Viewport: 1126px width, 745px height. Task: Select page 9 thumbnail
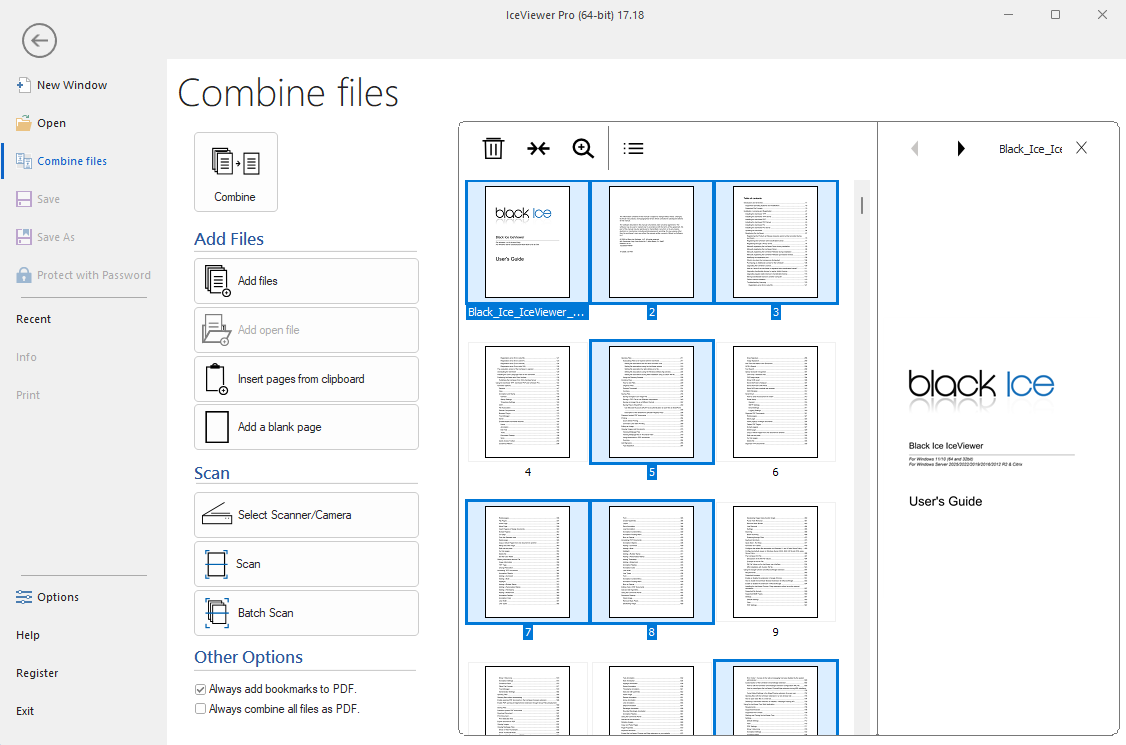click(x=776, y=562)
